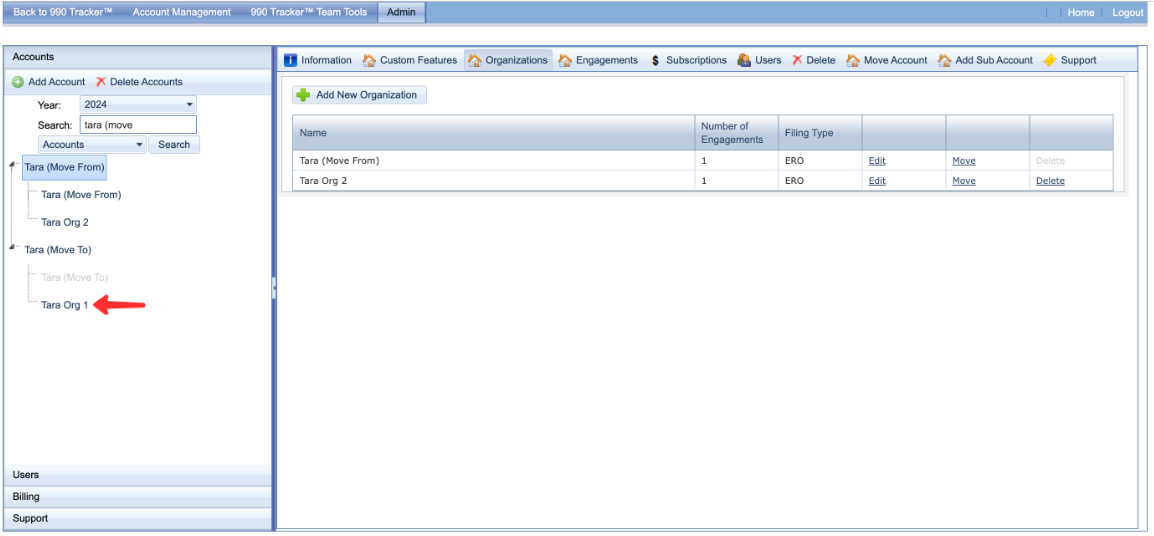Open Support via its yellow diamond icon
This screenshot has height=536, width=1154.
[x=1049, y=60]
